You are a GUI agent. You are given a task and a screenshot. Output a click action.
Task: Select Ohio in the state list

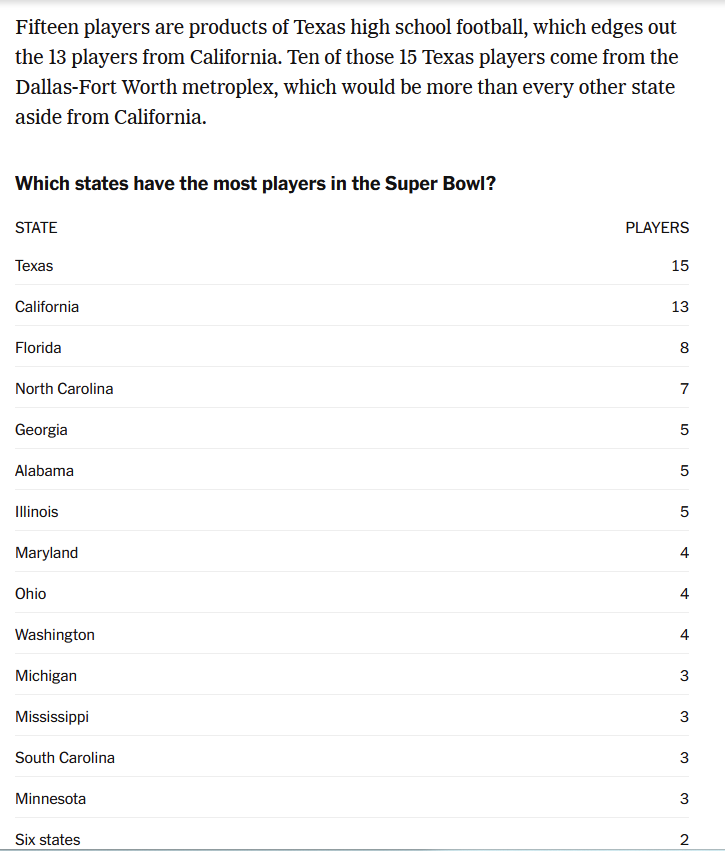(x=30, y=594)
